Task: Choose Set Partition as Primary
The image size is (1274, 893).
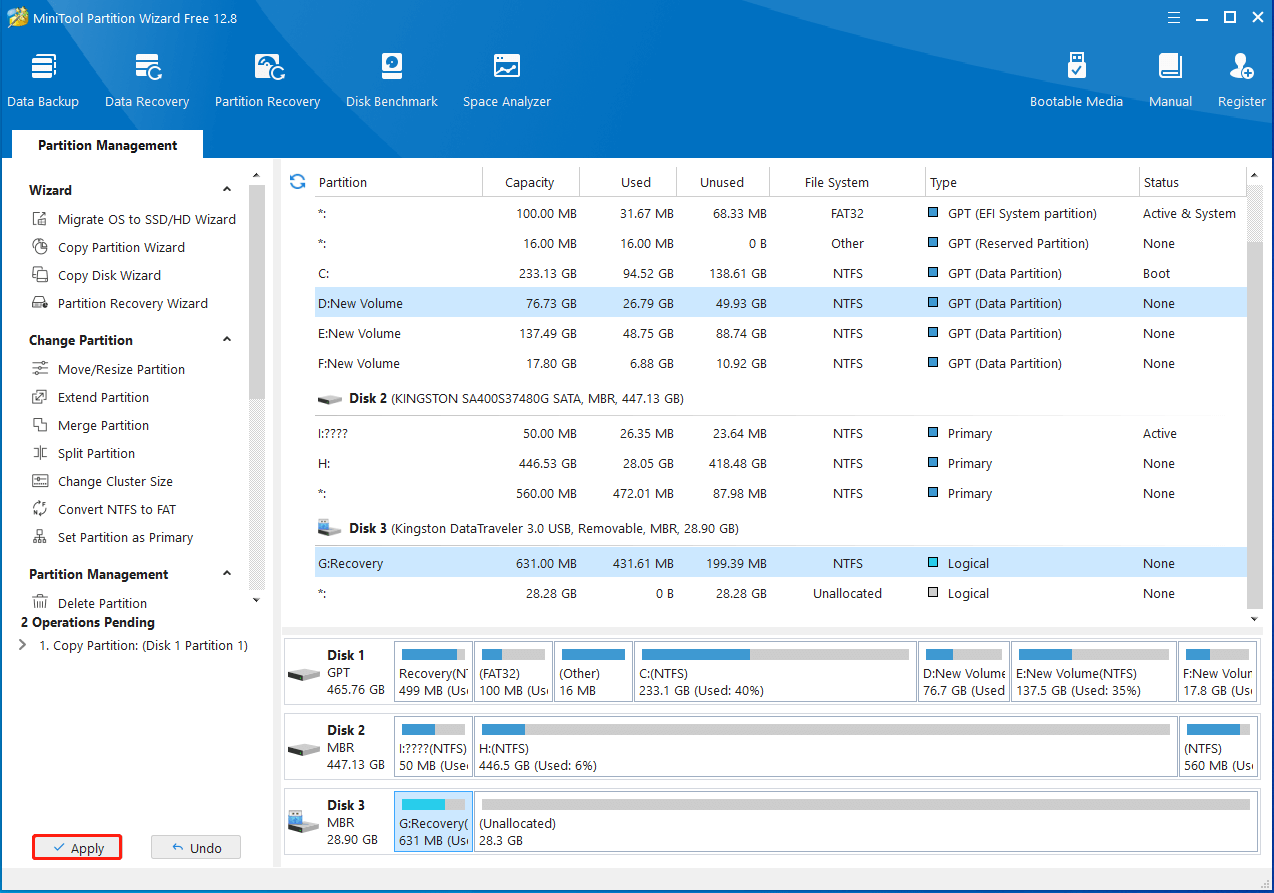Action: pyautogui.click(x=113, y=537)
